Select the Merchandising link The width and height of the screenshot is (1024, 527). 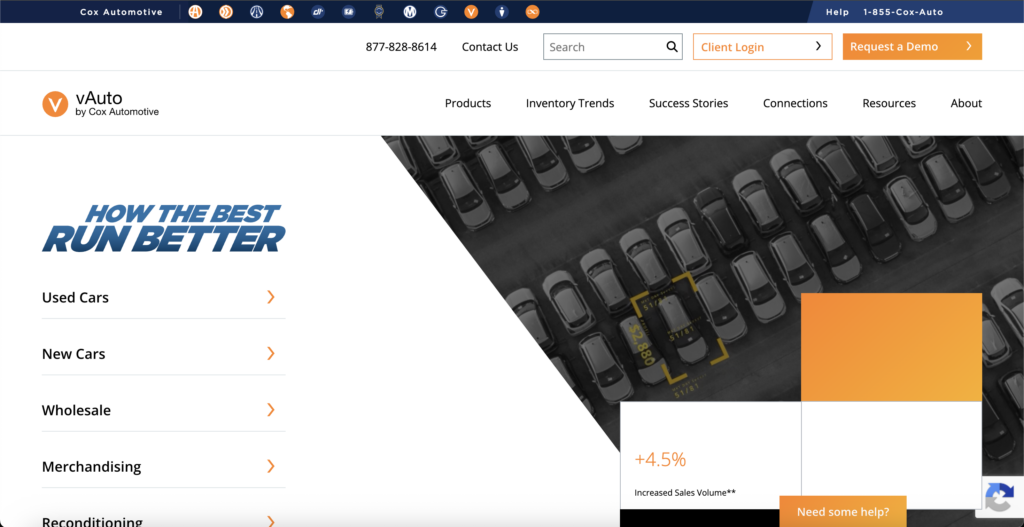click(91, 467)
